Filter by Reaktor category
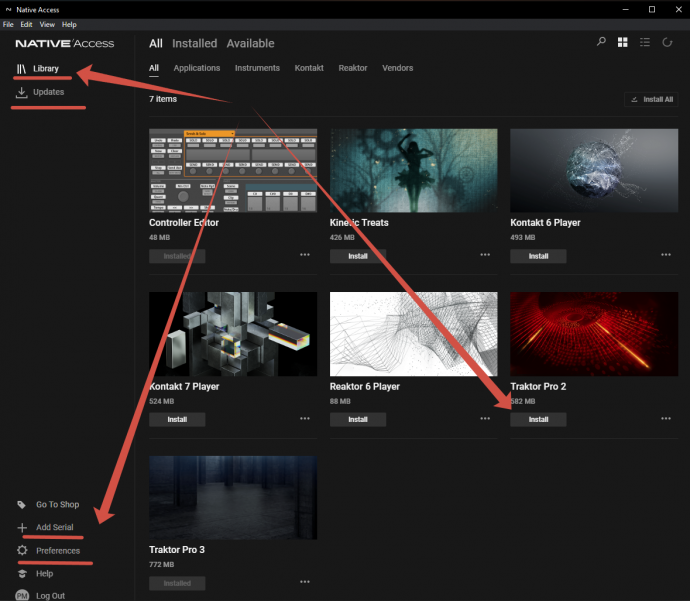This screenshot has width=690, height=601. [352, 68]
